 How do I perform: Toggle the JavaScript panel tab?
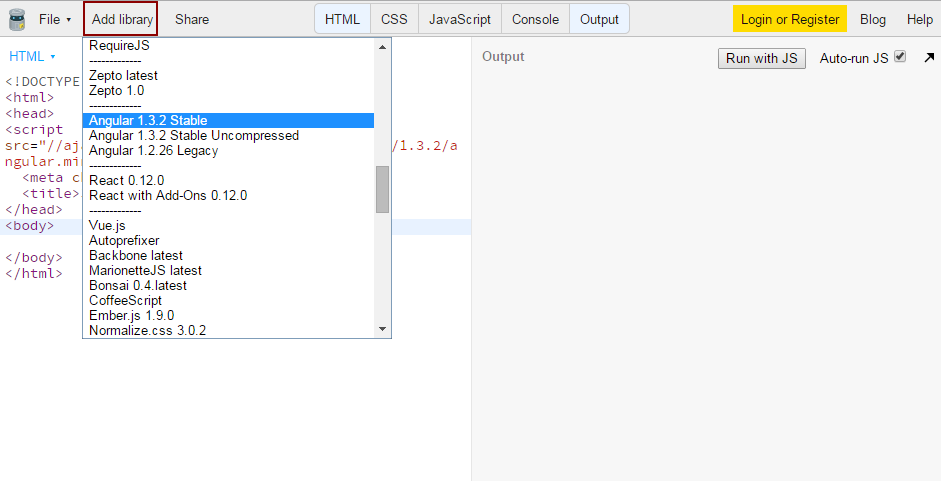[x=460, y=19]
